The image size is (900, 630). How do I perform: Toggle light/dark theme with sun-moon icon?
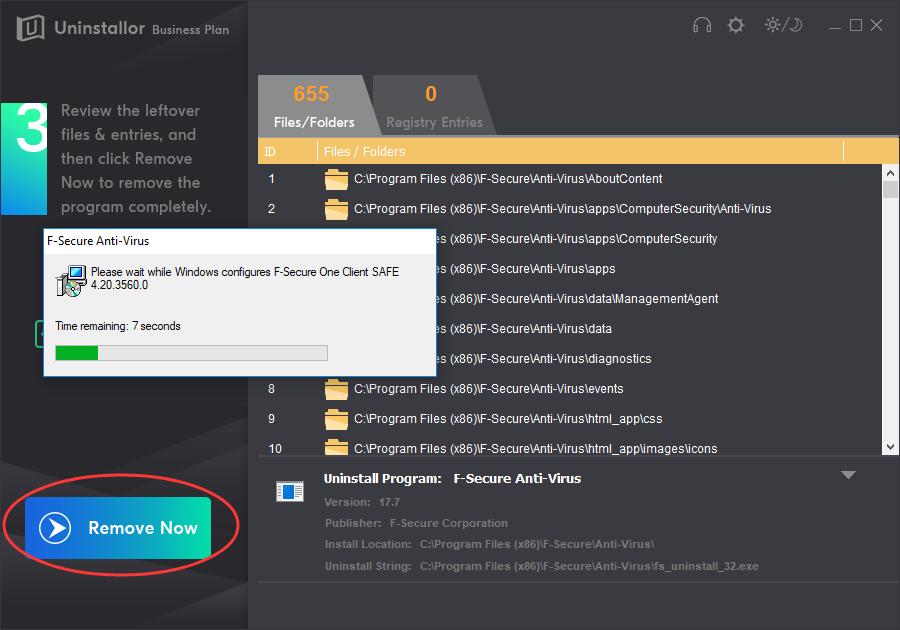pos(783,25)
